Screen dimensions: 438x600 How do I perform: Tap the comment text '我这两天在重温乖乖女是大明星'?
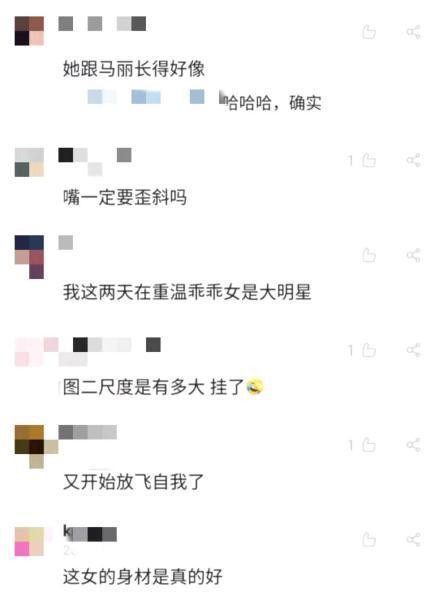(x=187, y=292)
